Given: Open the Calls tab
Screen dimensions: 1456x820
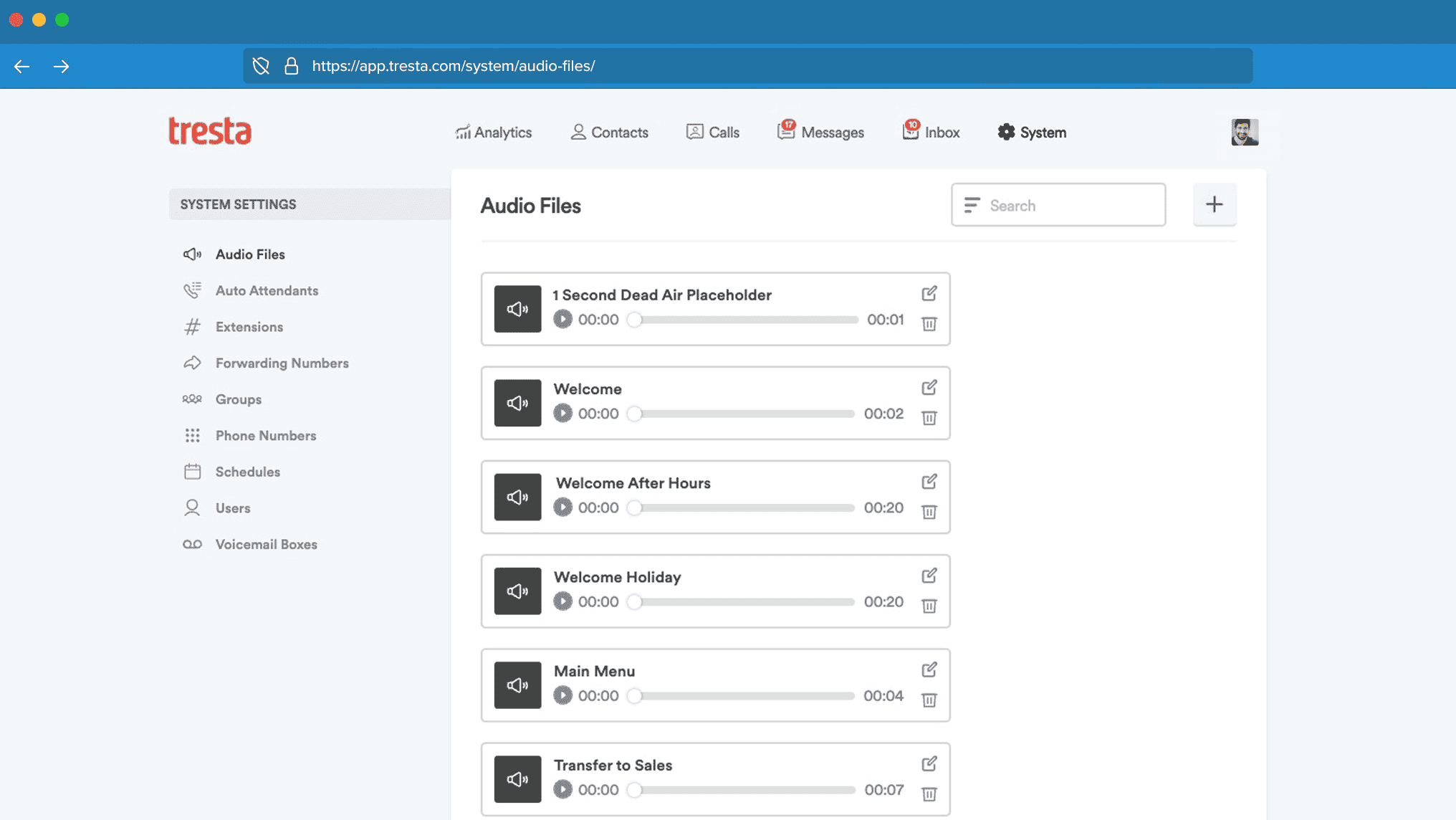Looking at the screenshot, I should pos(712,132).
